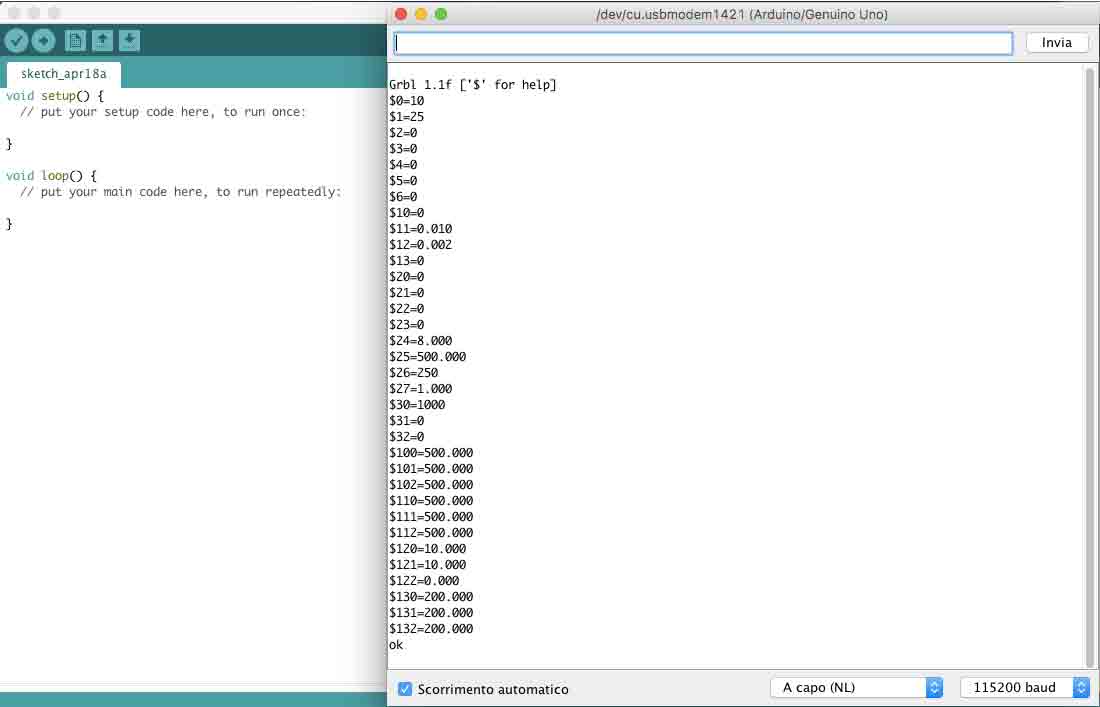This screenshot has height=707, width=1100.
Task: Click the $120=10.000 setting line
Action: click(428, 549)
